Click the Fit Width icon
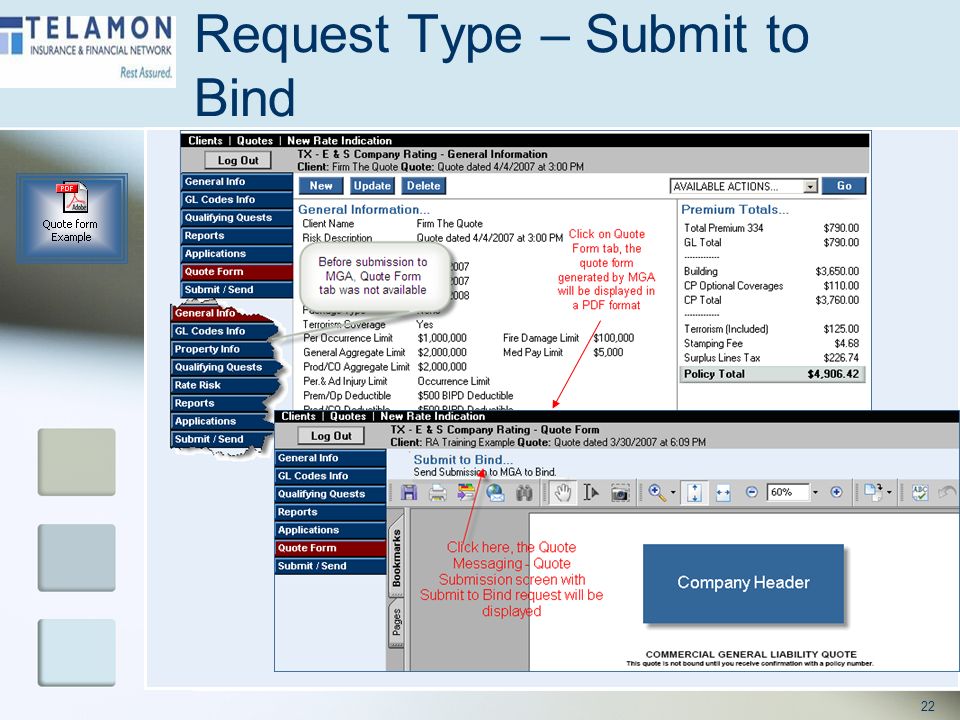This screenshot has height=720, width=960. tap(723, 493)
